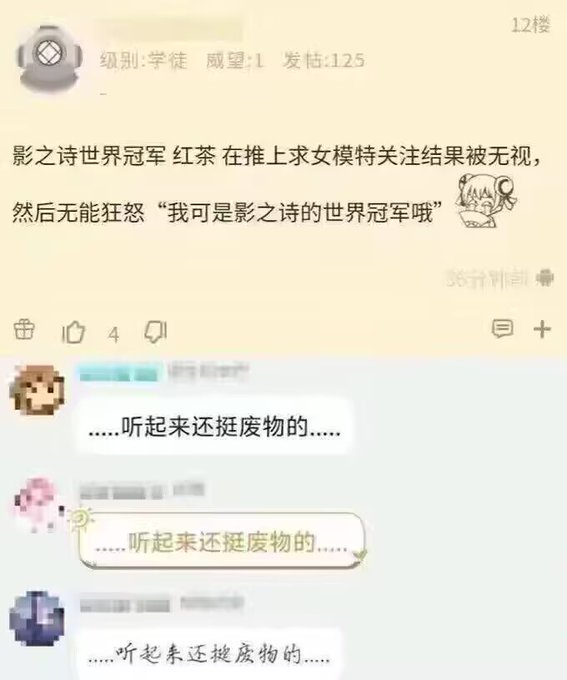Click the blurred poster username
Image resolution: width=567 pixels, height=680 pixels.
[170, 29]
